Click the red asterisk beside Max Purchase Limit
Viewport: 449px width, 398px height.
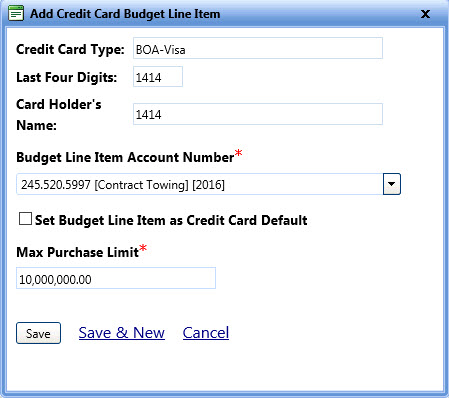coord(143,248)
